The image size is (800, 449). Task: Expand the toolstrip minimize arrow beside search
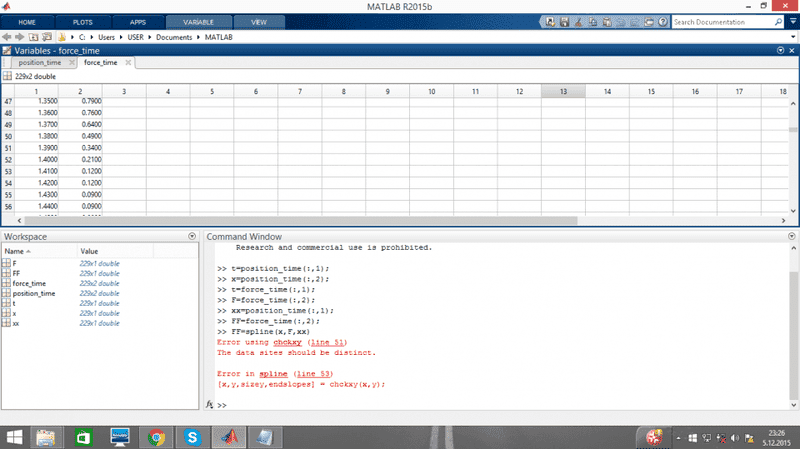(793, 21)
